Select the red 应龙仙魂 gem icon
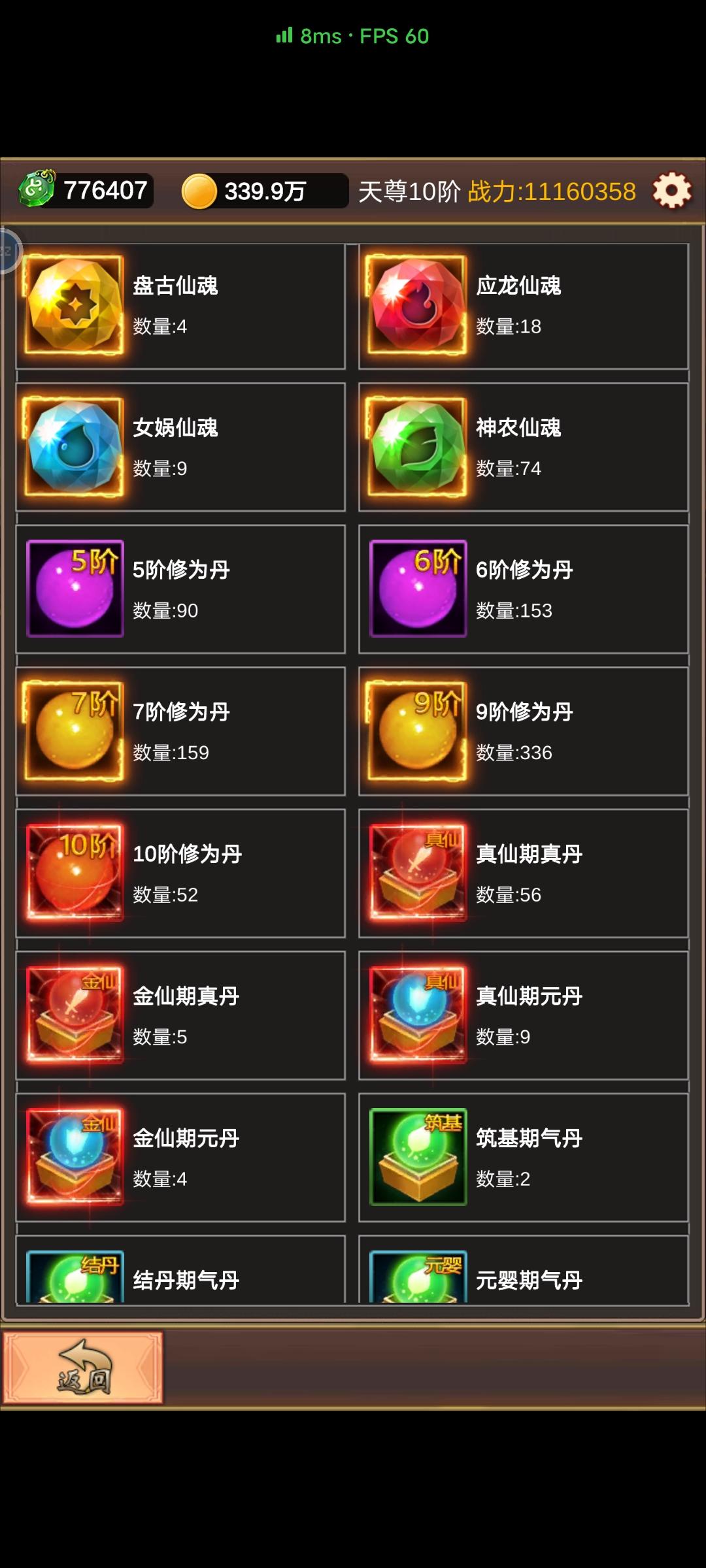Image resolution: width=706 pixels, height=1568 pixels. [417, 305]
